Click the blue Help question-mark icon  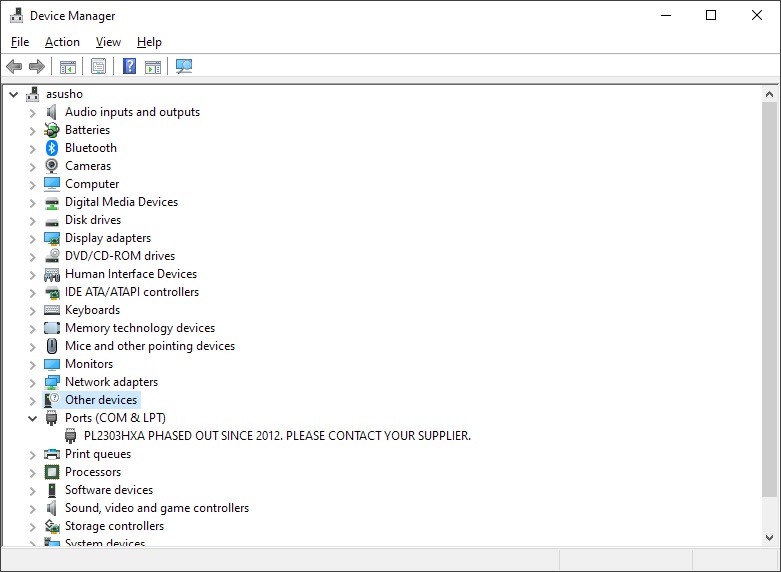[x=130, y=66]
